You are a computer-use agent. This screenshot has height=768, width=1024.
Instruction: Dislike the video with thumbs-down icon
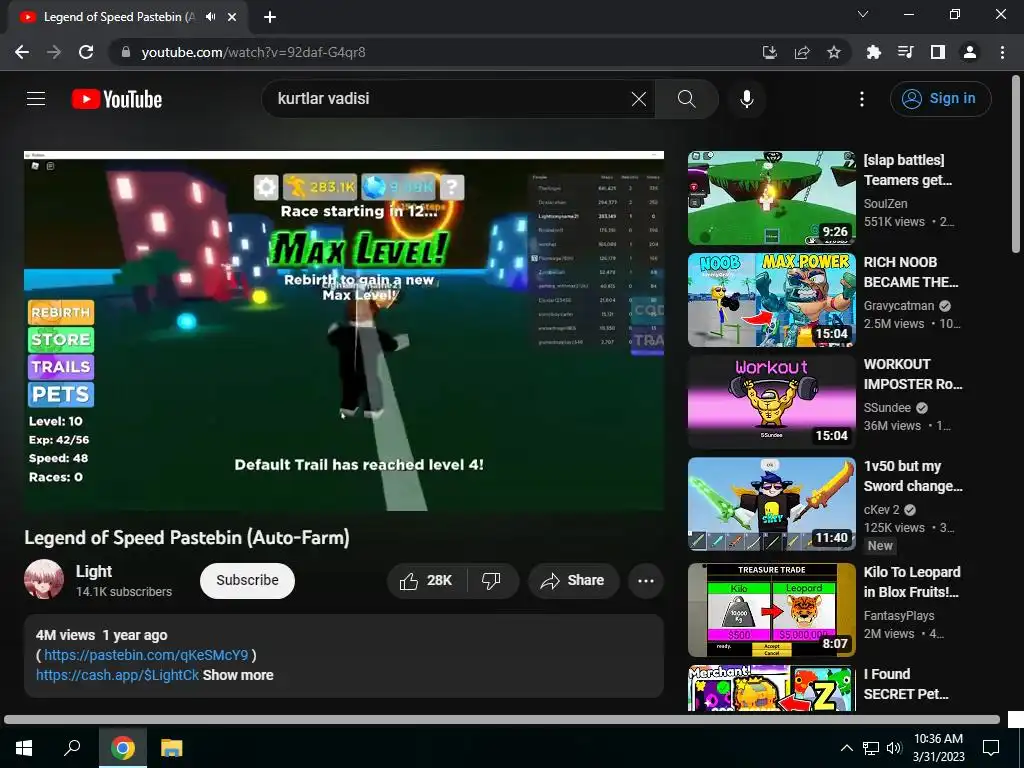tap(491, 581)
